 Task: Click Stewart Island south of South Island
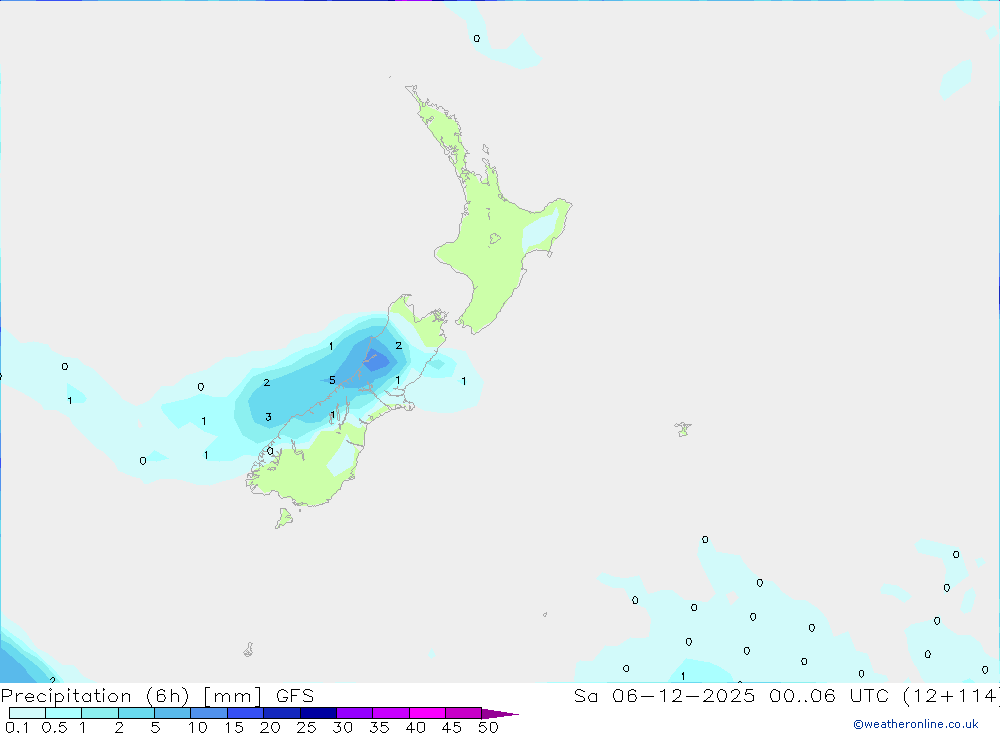284,518
